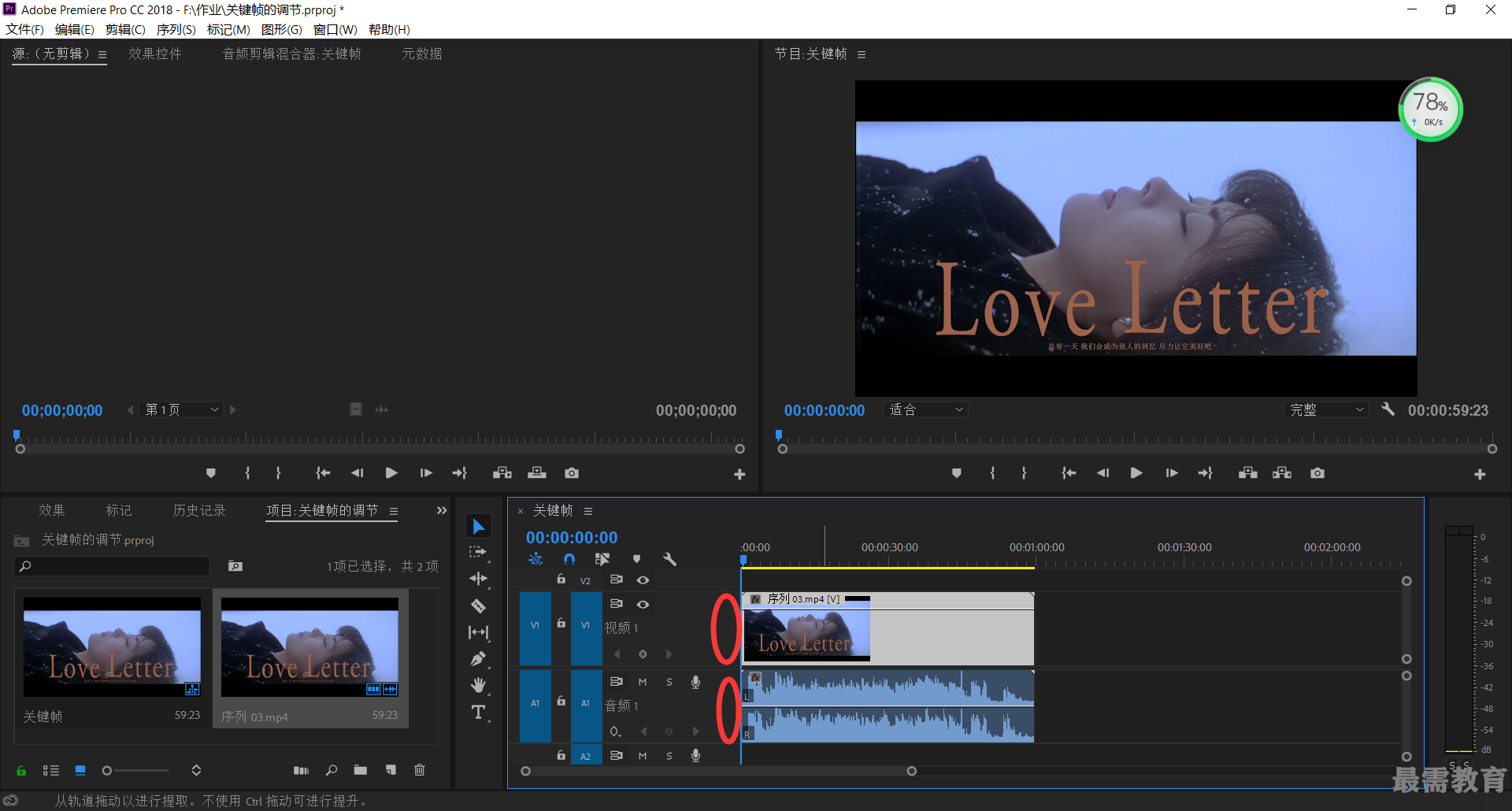This screenshot has width=1512, height=811.
Task: Toggle linked selection in timeline
Action: click(x=602, y=559)
